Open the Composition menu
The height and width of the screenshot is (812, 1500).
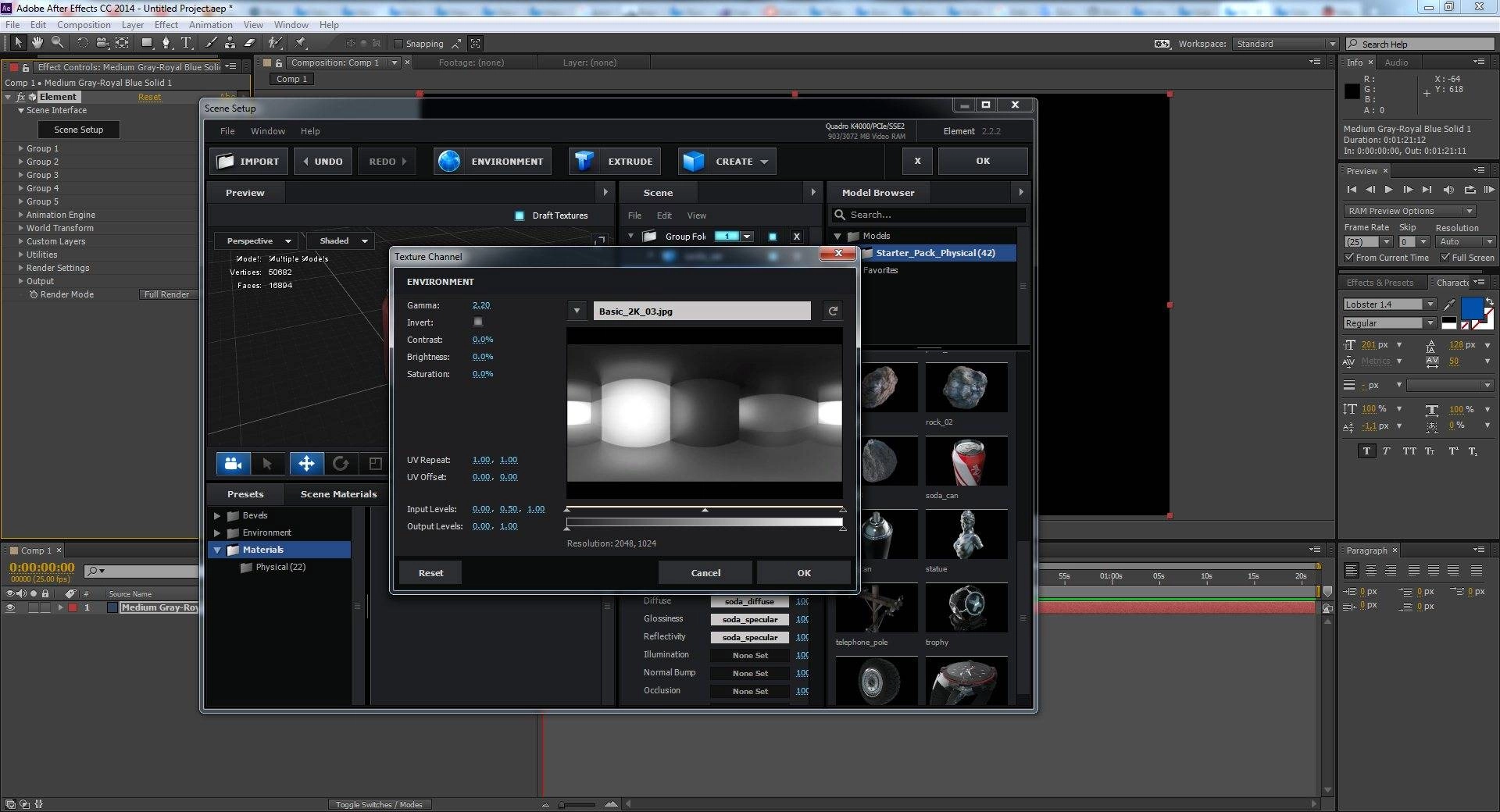(x=84, y=25)
